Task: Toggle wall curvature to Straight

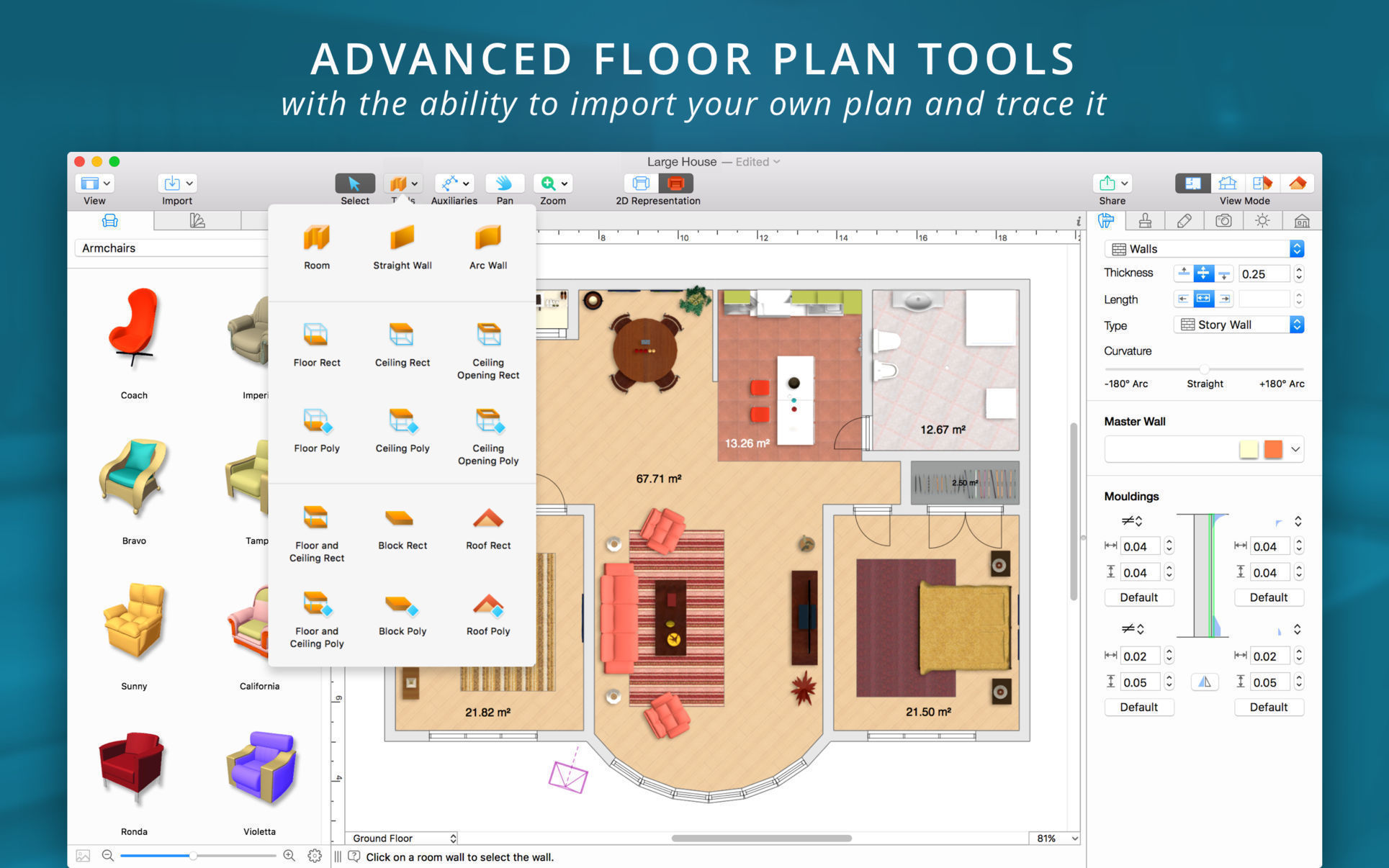Action: 1197,370
